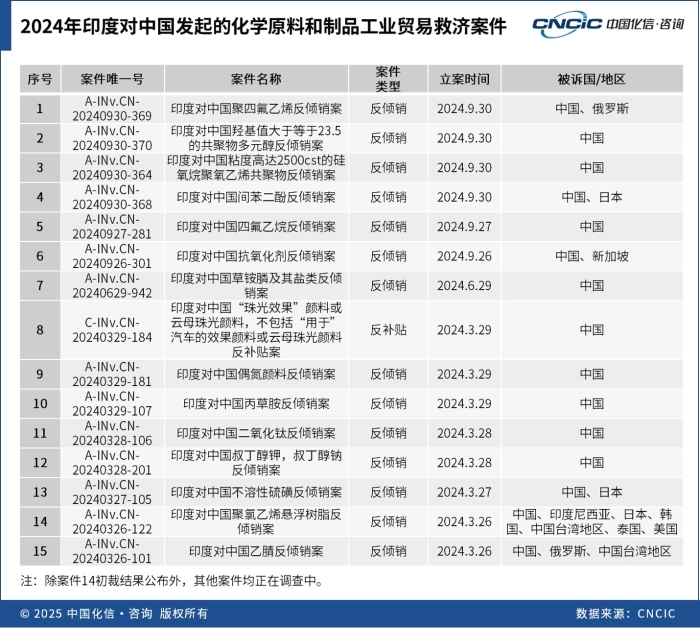Click the 中国、新加坡 respondent cell

(592, 256)
